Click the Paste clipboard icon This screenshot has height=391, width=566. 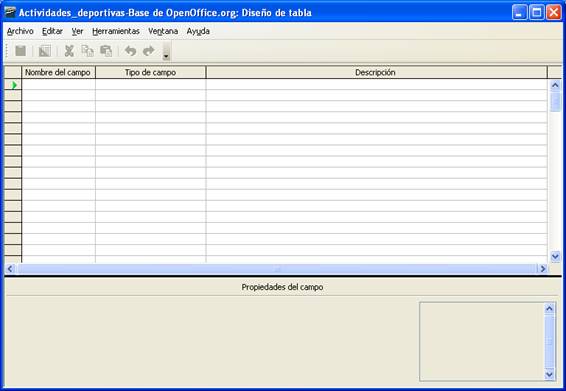(106, 51)
